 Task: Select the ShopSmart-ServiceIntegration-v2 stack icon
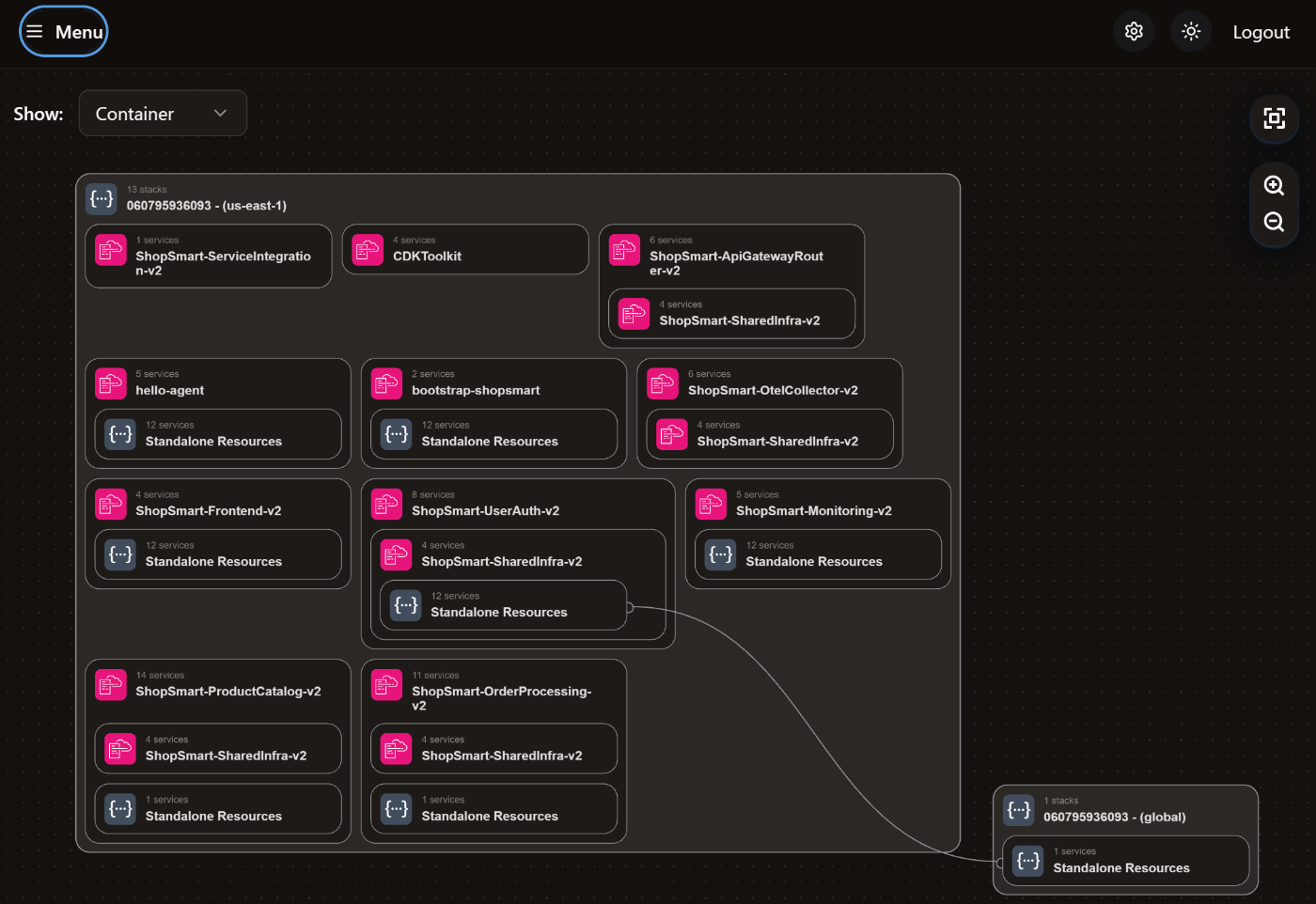[111, 249]
